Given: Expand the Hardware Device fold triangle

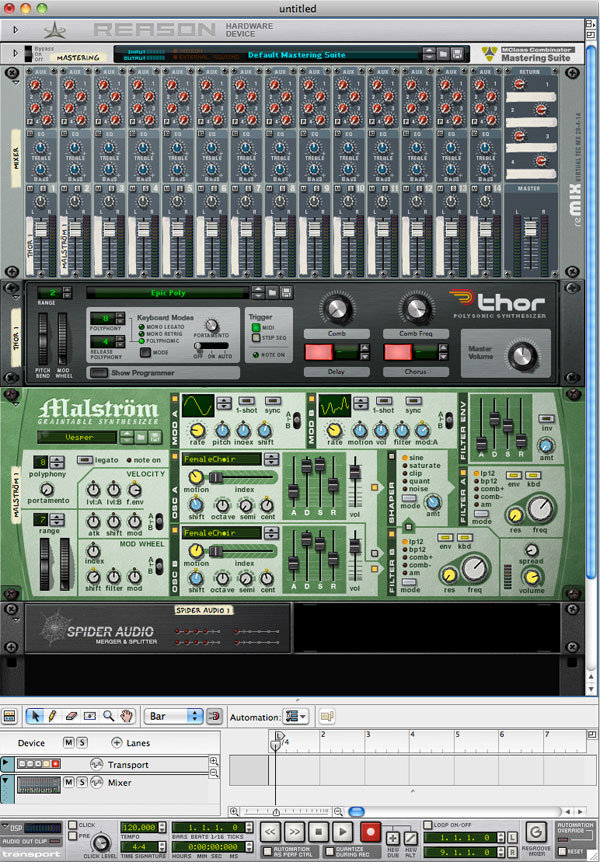Looking at the screenshot, I should click(x=15, y=29).
